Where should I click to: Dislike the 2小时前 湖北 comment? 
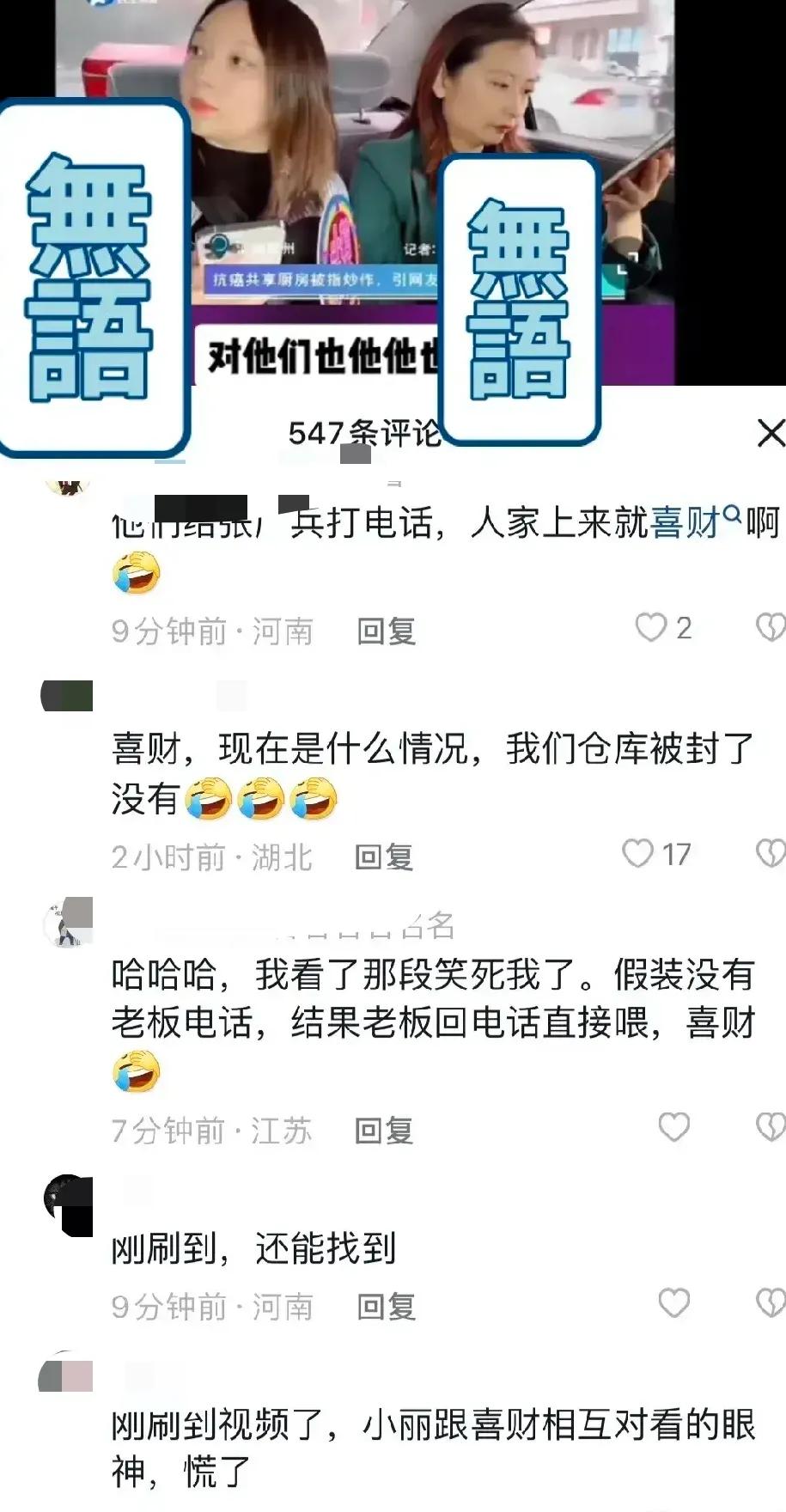pyautogui.click(x=771, y=854)
